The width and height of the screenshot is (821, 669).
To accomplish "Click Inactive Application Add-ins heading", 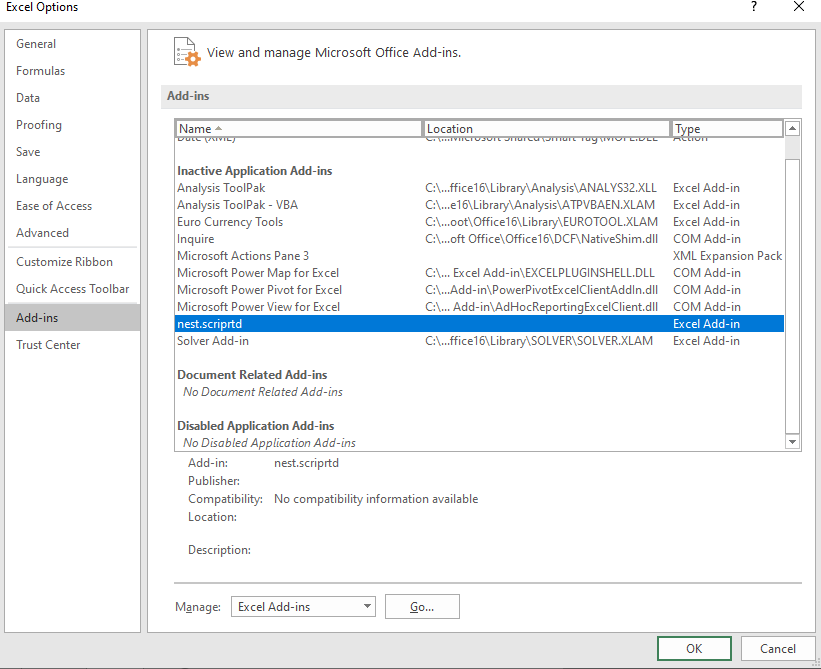I will pyautogui.click(x=254, y=171).
